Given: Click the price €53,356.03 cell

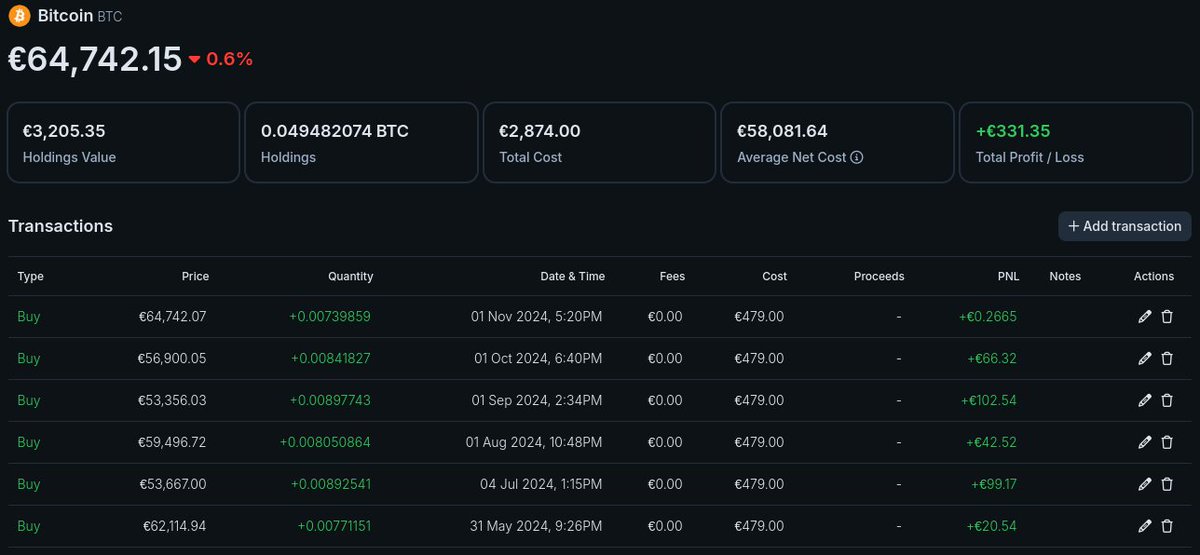Looking at the screenshot, I should [x=172, y=401].
